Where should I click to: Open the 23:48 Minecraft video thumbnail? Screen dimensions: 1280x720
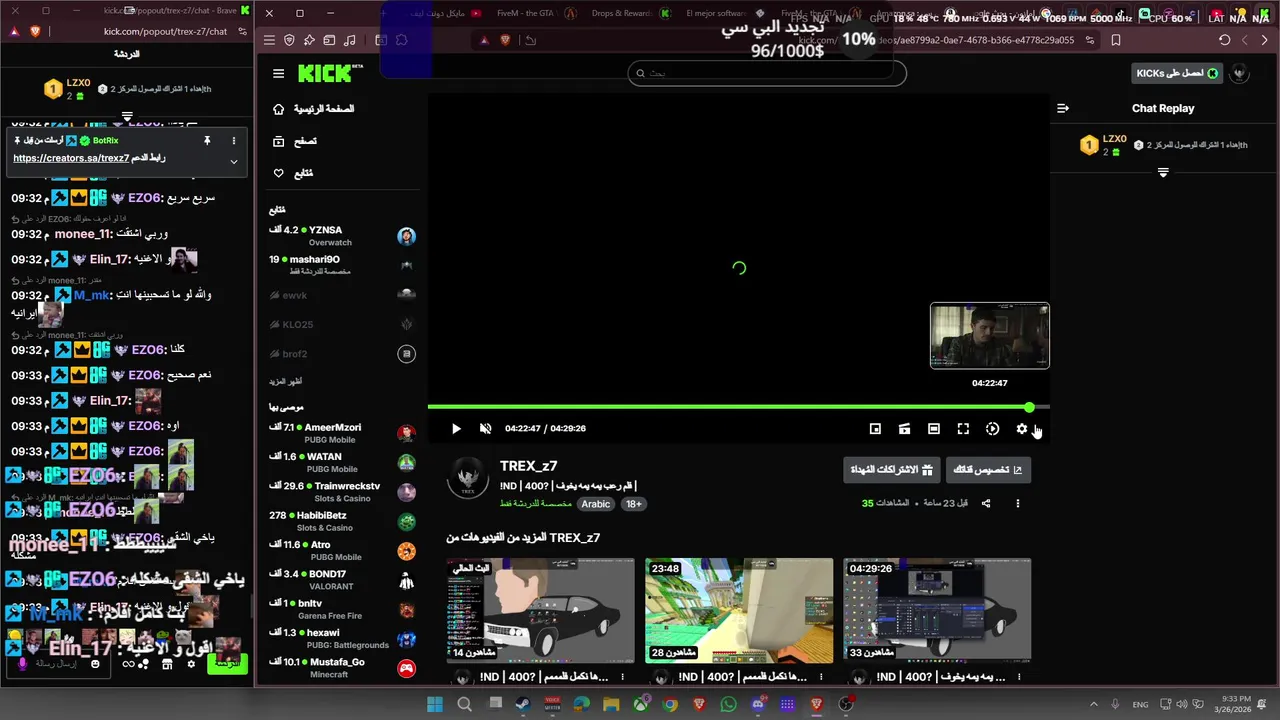tap(739, 611)
